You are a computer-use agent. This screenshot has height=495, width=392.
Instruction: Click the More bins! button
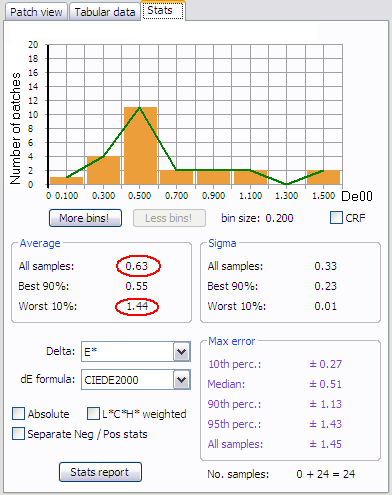(x=85, y=218)
